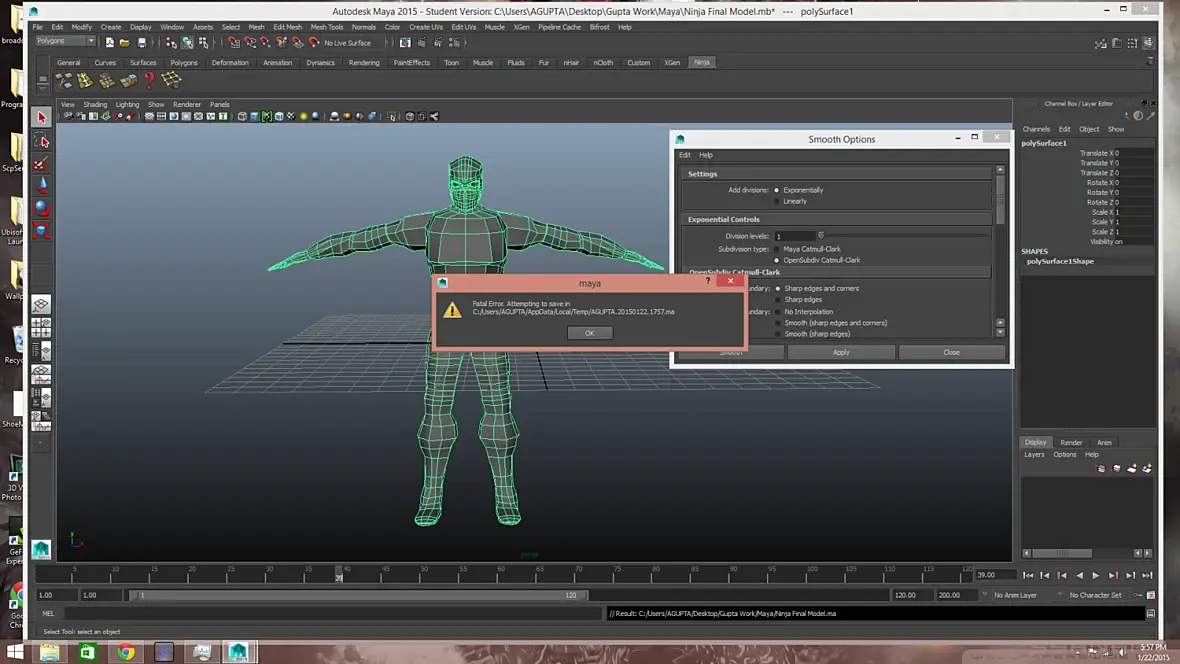Click OK on the Fatal Error dialog

pos(589,333)
